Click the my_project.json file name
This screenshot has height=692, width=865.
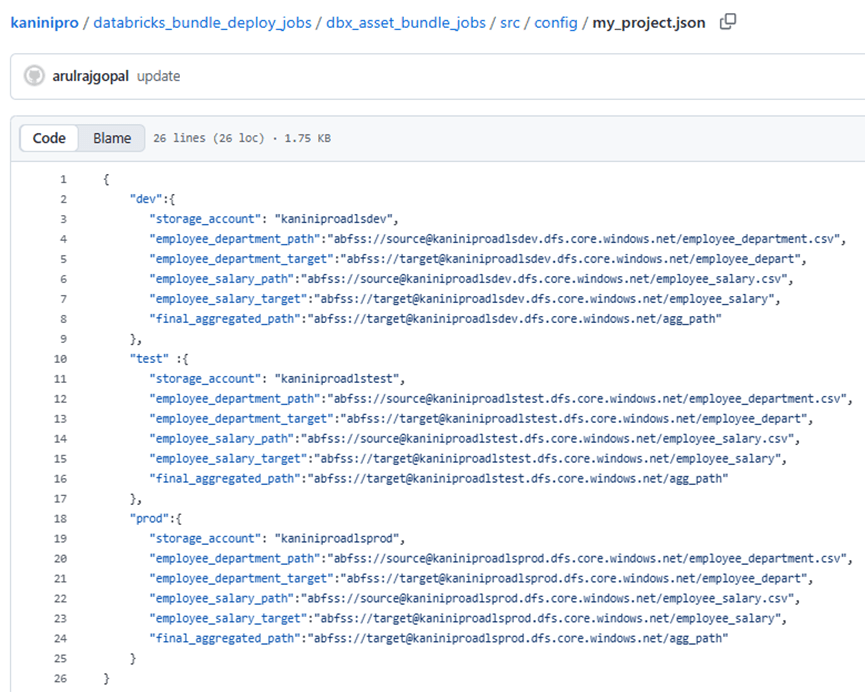click(x=649, y=22)
